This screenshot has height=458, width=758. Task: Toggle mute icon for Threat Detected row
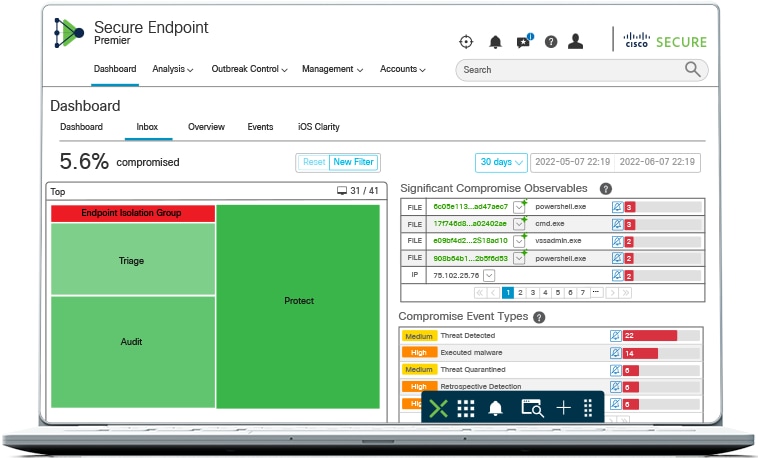(616, 336)
